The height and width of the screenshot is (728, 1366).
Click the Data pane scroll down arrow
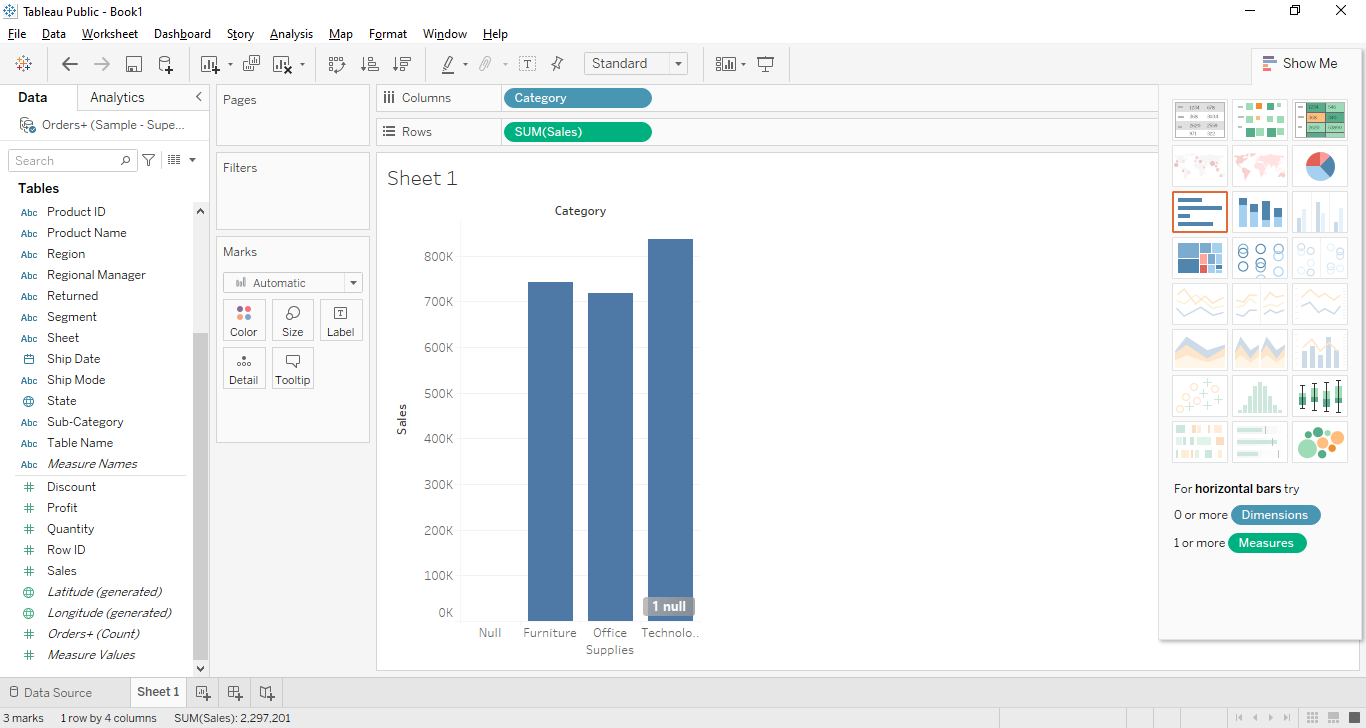click(x=201, y=669)
